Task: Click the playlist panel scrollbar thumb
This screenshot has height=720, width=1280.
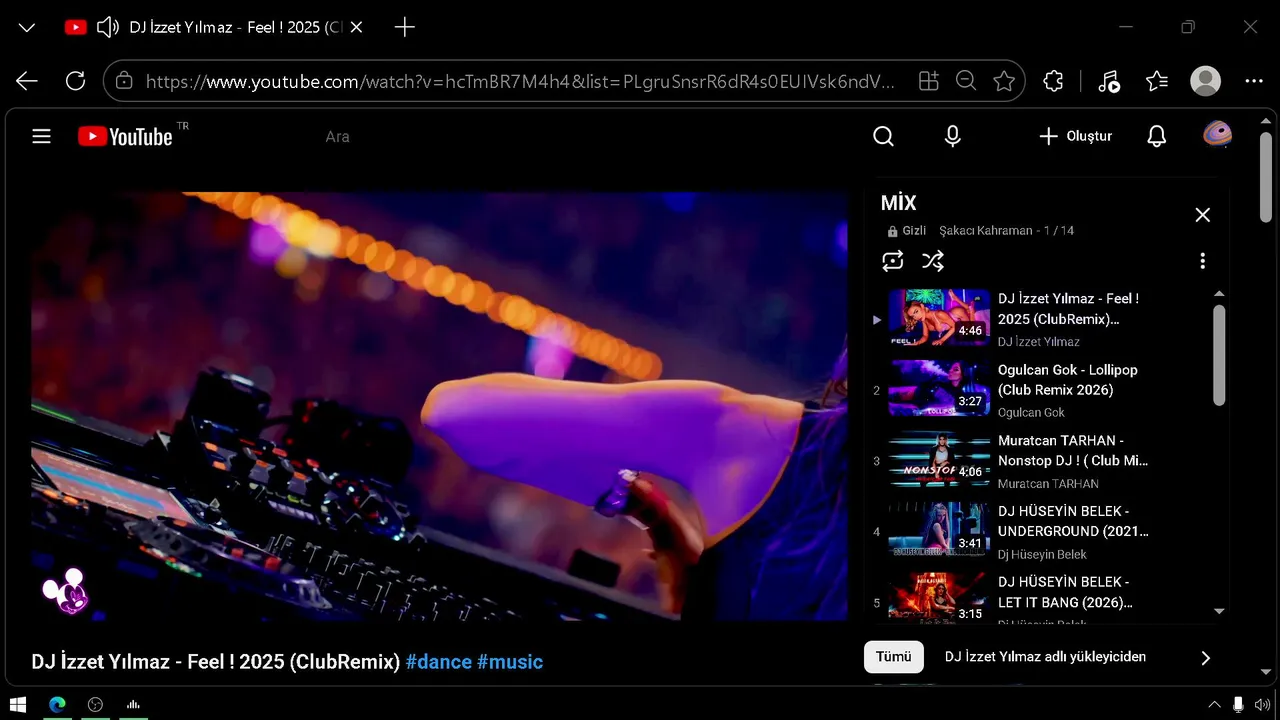Action: pyautogui.click(x=1219, y=355)
